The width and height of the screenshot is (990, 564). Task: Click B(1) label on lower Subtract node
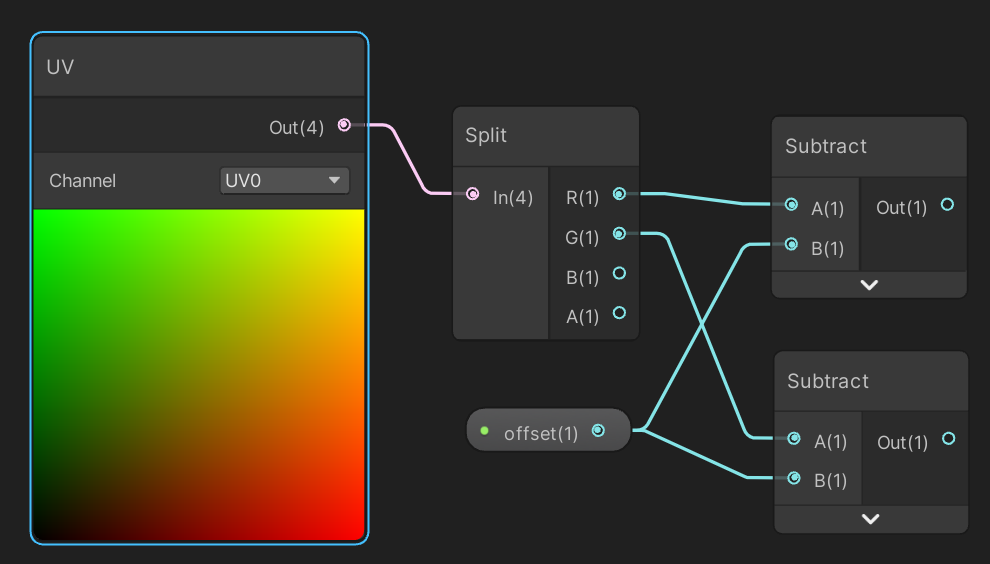[830, 481]
